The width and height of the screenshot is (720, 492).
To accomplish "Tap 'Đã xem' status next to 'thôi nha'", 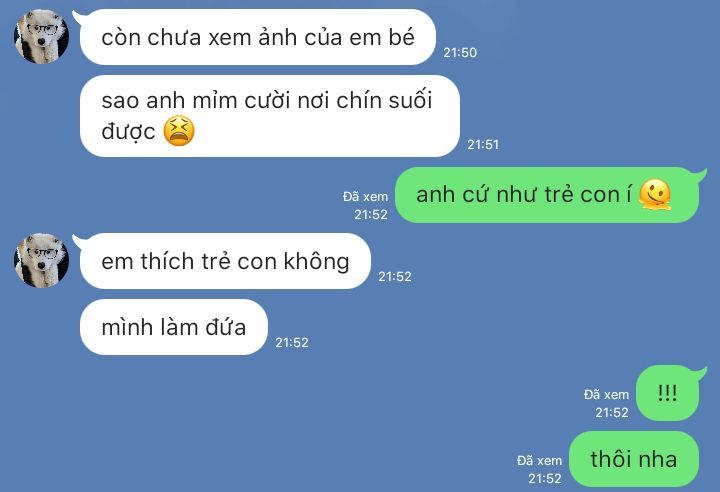I will (540, 461).
